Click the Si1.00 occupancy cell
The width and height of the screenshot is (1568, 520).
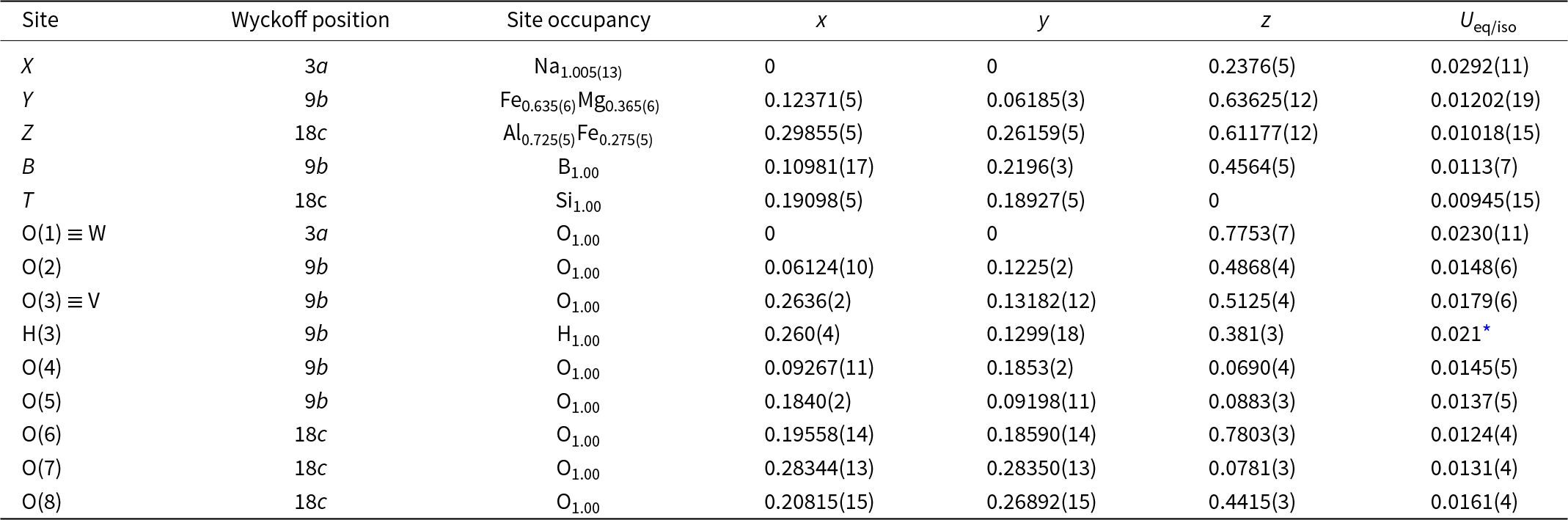tap(578, 202)
